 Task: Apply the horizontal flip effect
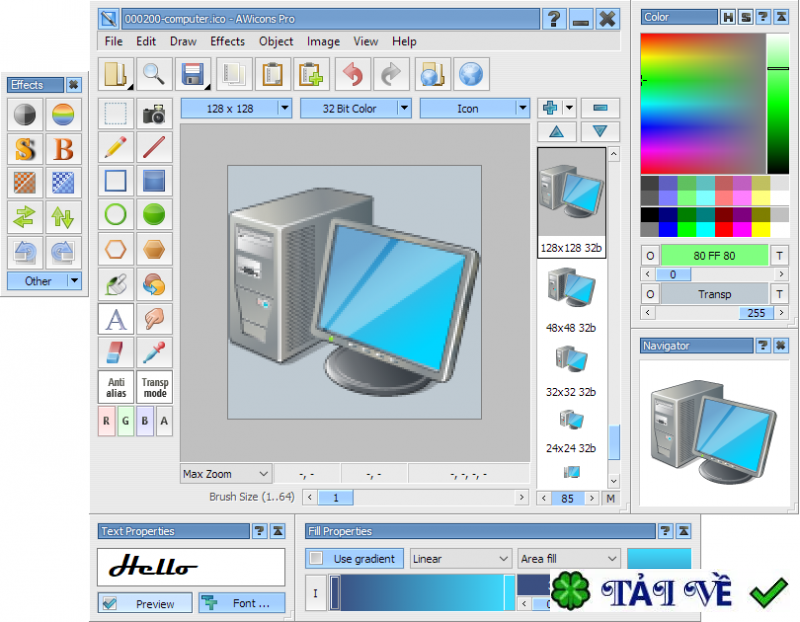[x=24, y=216]
